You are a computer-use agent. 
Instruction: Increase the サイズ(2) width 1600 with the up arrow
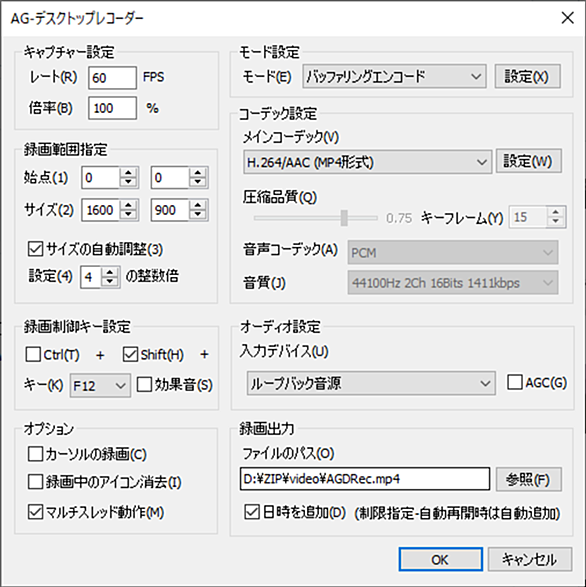(x=128, y=205)
